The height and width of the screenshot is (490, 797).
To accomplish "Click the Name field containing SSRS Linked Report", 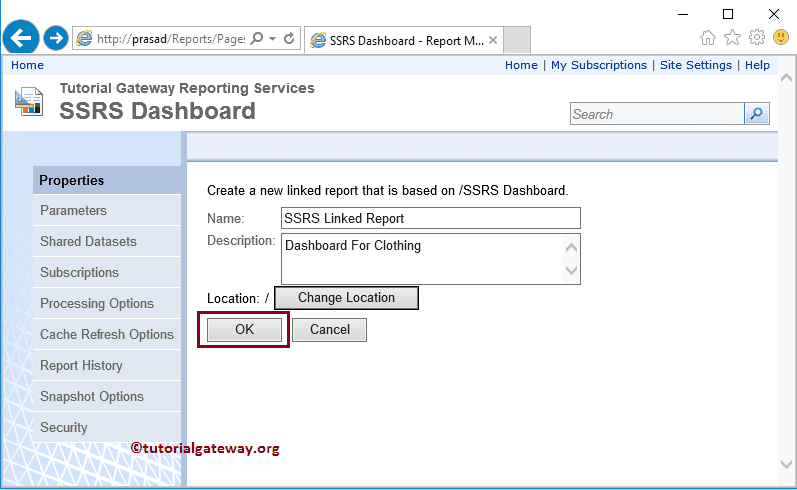I will click(431, 218).
